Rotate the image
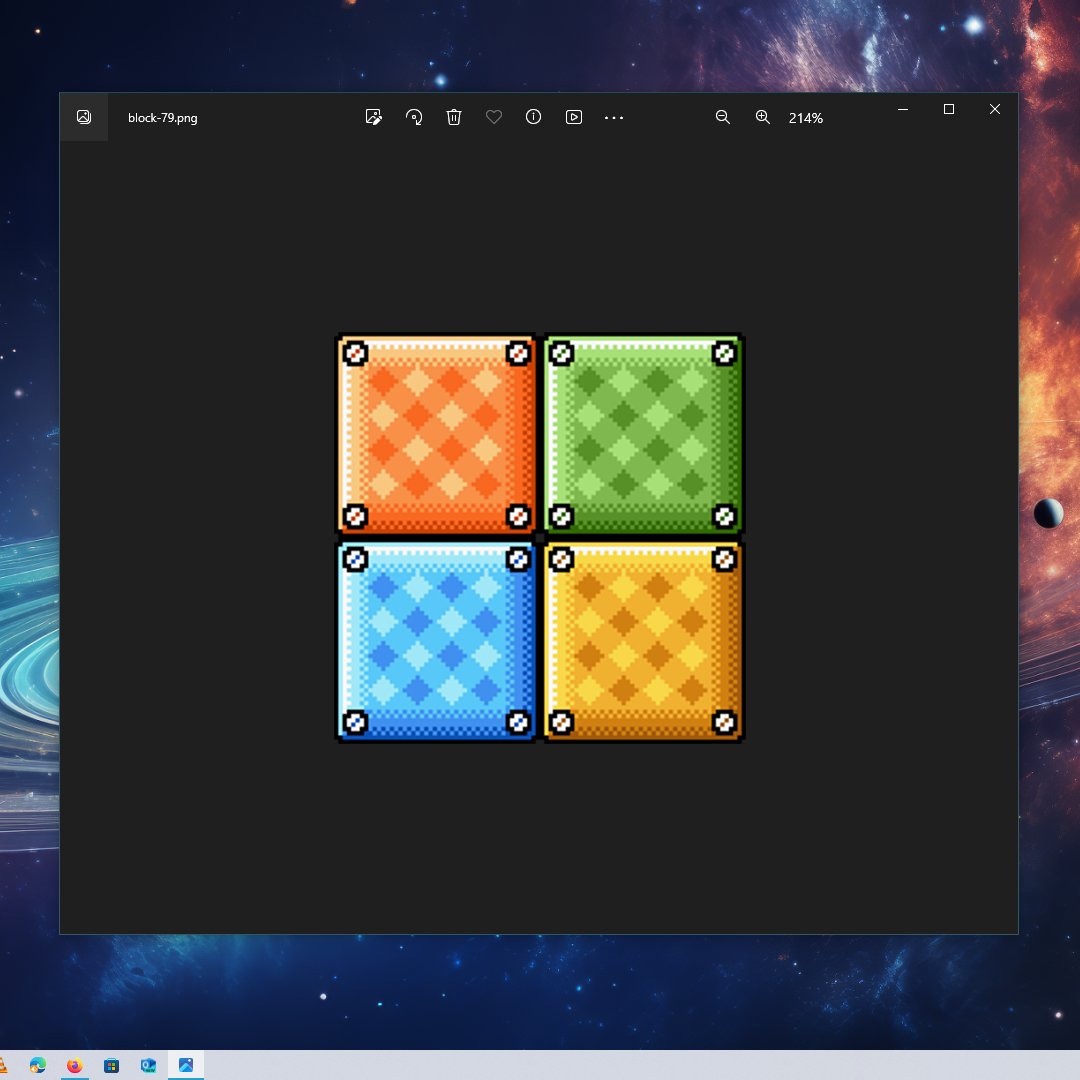The height and width of the screenshot is (1080, 1080). [413, 117]
